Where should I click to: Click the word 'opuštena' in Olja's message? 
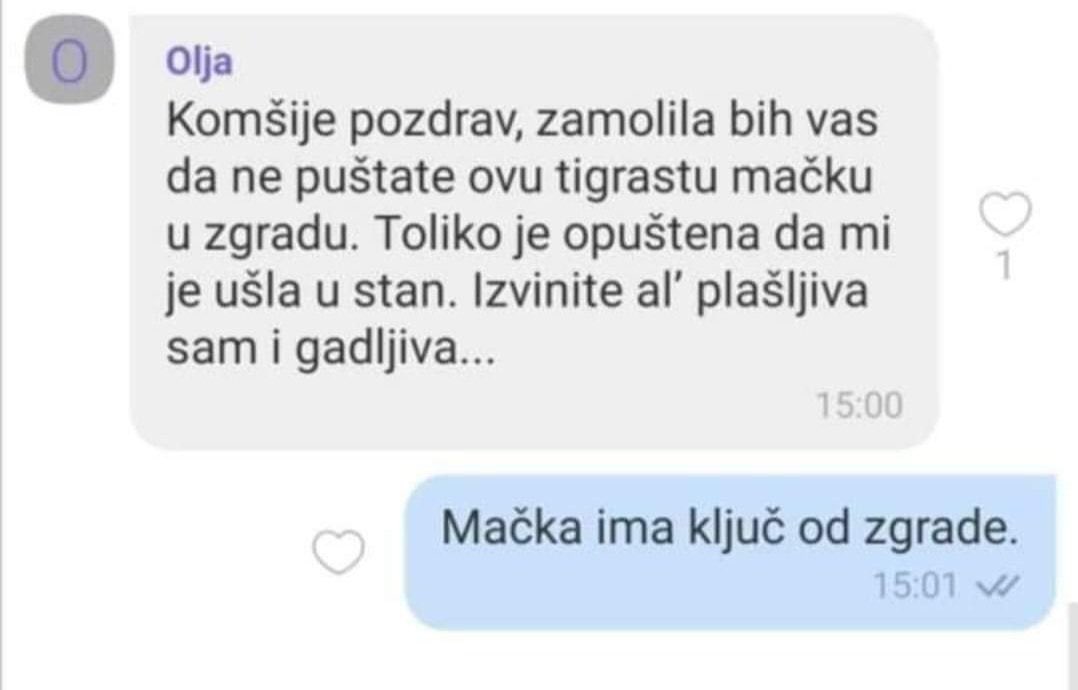(661, 236)
